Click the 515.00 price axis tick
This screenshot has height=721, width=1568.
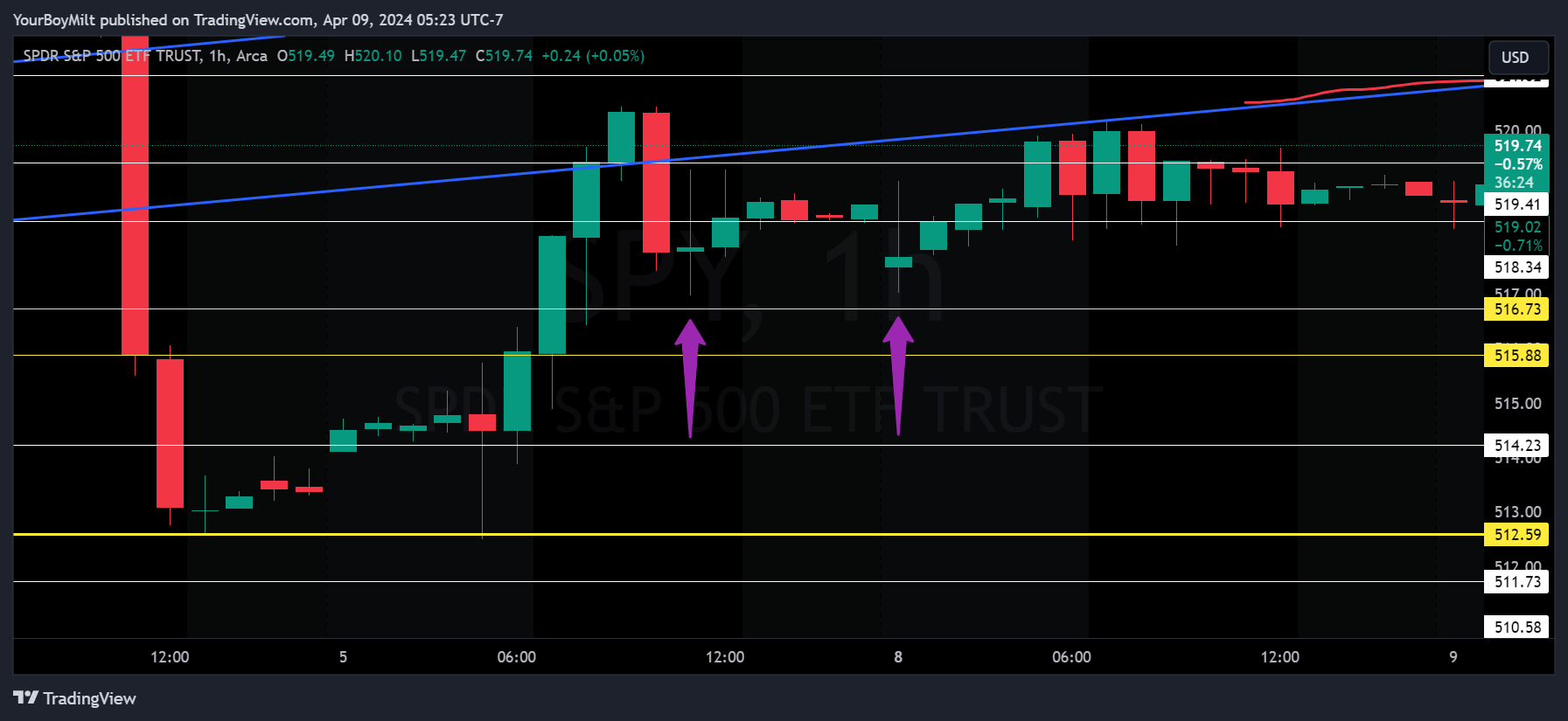[x=1517, y=404]
